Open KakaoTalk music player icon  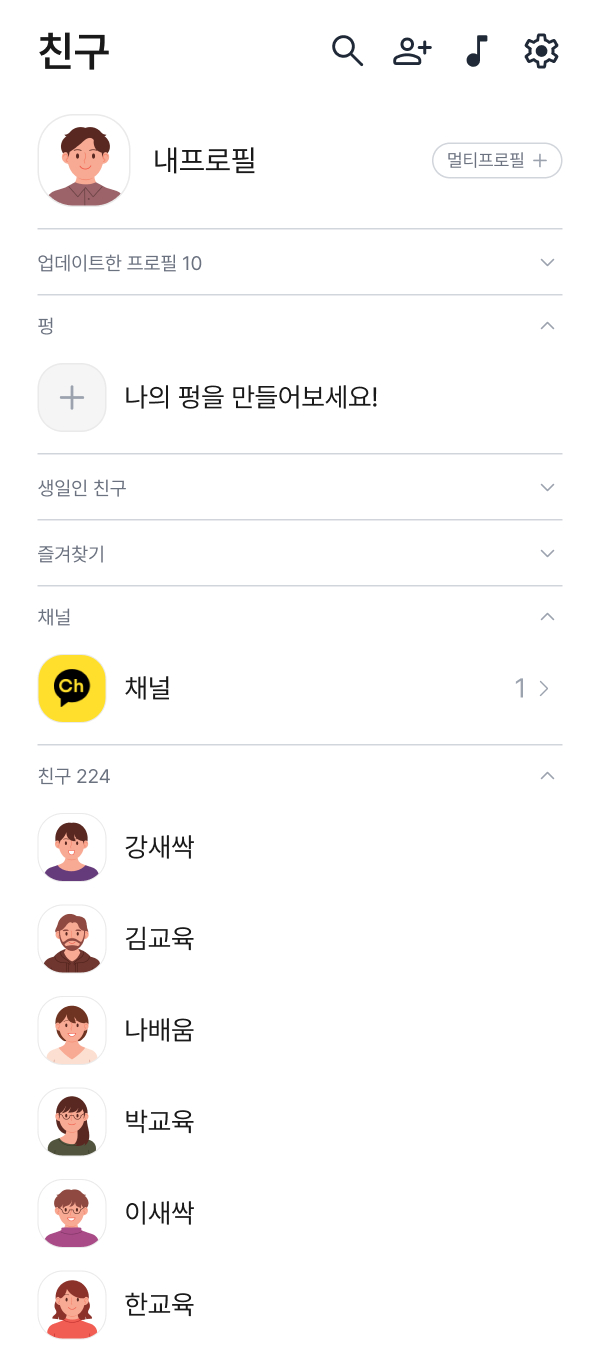pyautogui.click(x=476, y=51)
